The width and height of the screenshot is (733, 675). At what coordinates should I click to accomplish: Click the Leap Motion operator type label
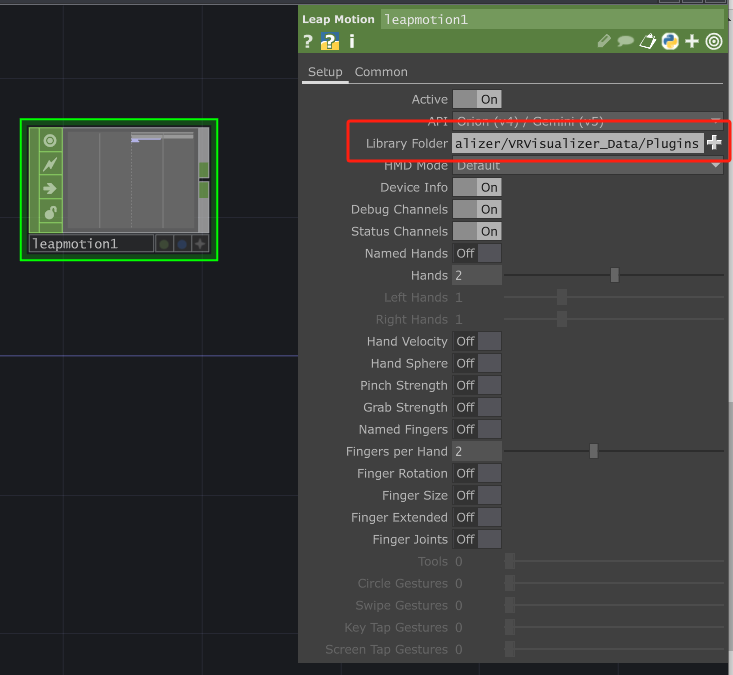click(x=338, y=19)
